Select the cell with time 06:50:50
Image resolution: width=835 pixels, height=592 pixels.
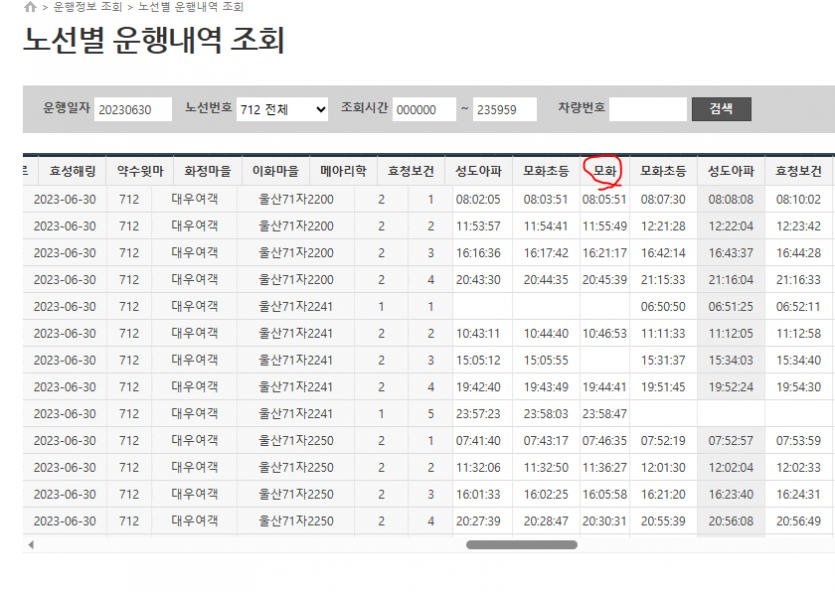(x=663, y=306)
